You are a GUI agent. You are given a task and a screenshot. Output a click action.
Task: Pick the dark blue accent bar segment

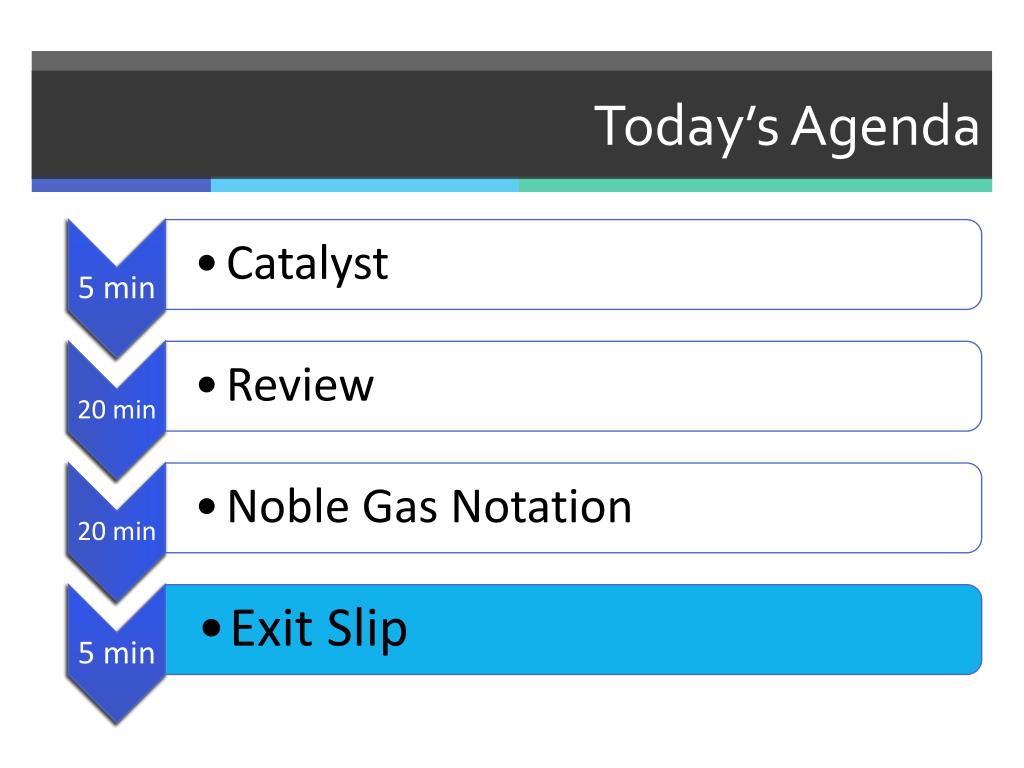pyautogui.click(x=121, y=185)
